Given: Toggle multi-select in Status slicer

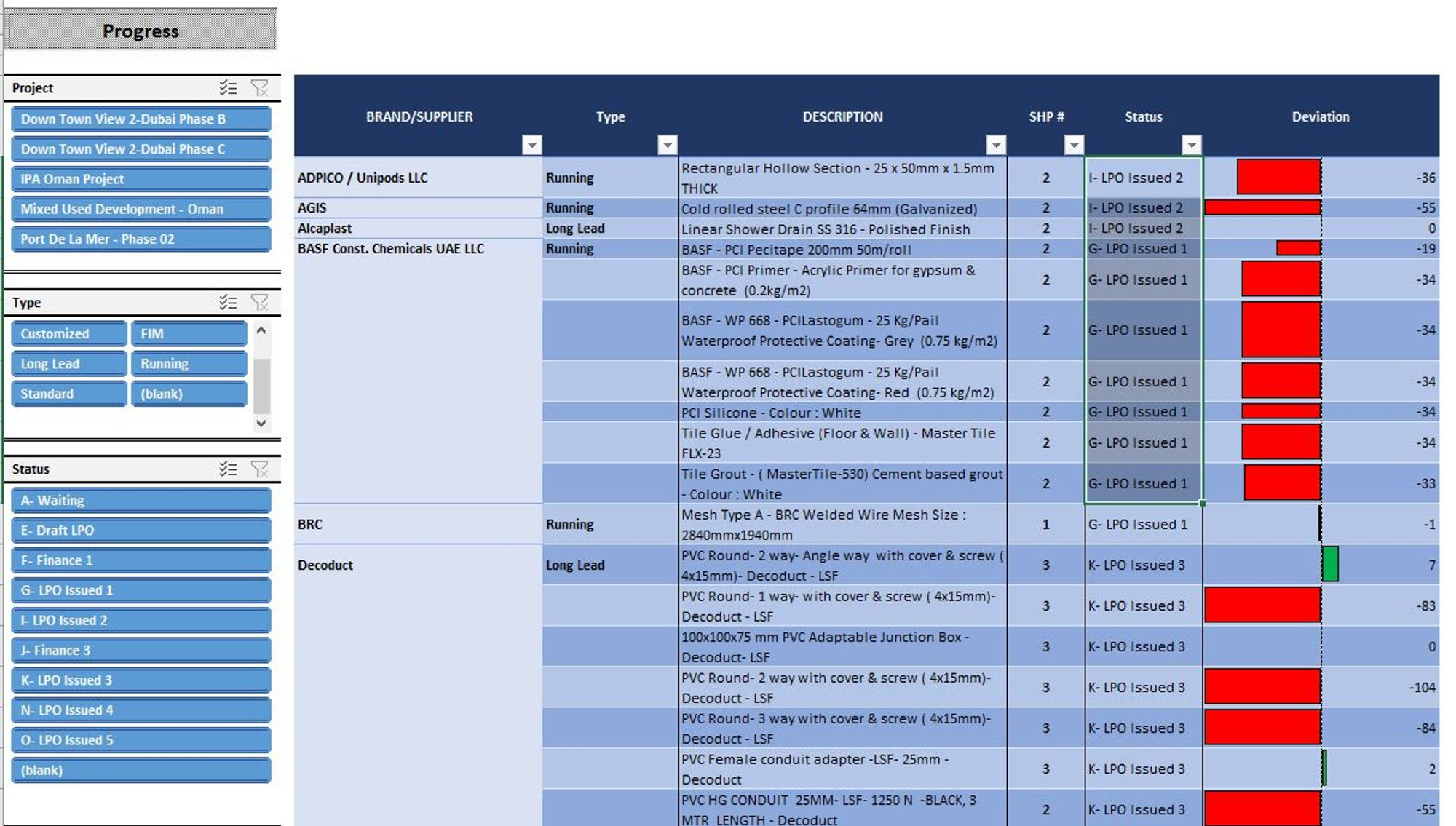Looking at the screenshot, I should point(228,469).
